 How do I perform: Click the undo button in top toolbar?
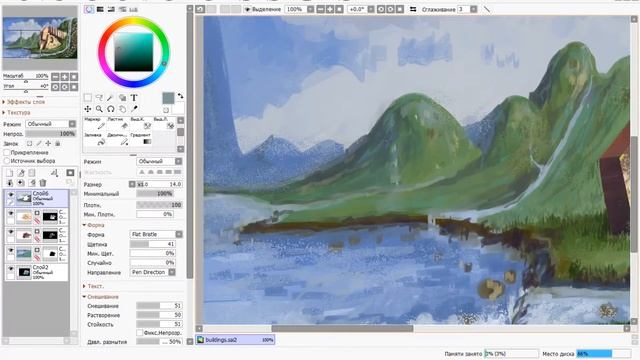200,9
